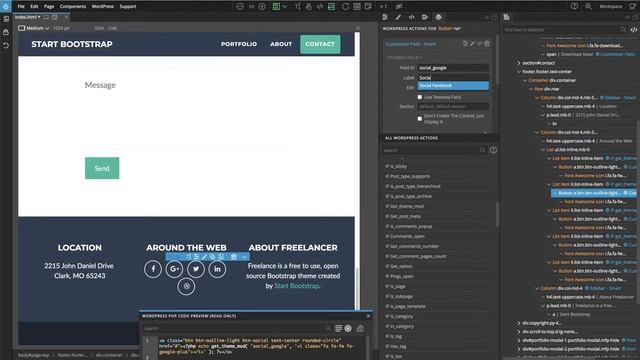
Task: Click the PORTFOLIO nav link
Action: click(239, 44)
